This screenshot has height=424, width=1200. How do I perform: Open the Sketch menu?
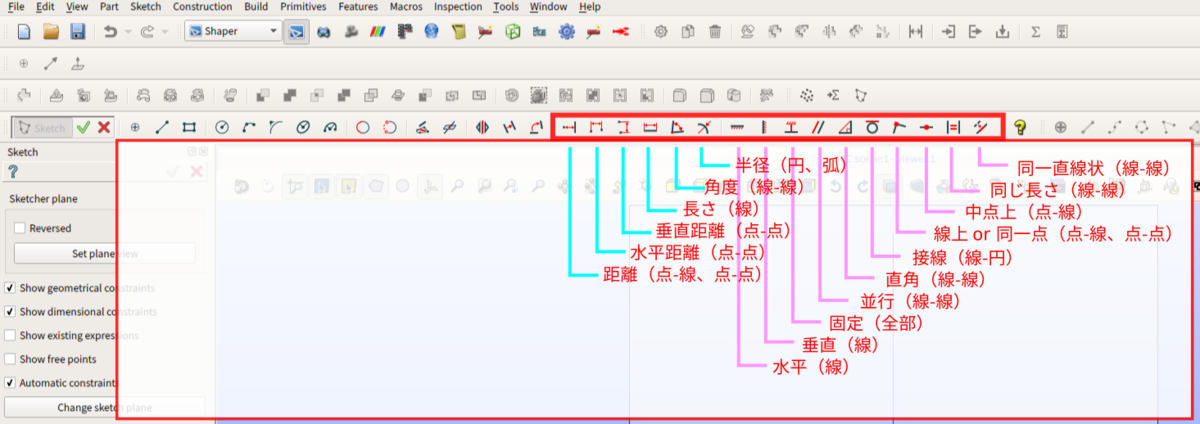145,6
